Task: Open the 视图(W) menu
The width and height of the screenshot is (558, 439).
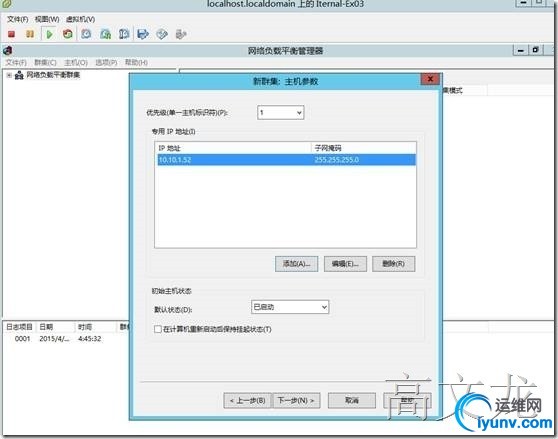Action: pos(47,19)
